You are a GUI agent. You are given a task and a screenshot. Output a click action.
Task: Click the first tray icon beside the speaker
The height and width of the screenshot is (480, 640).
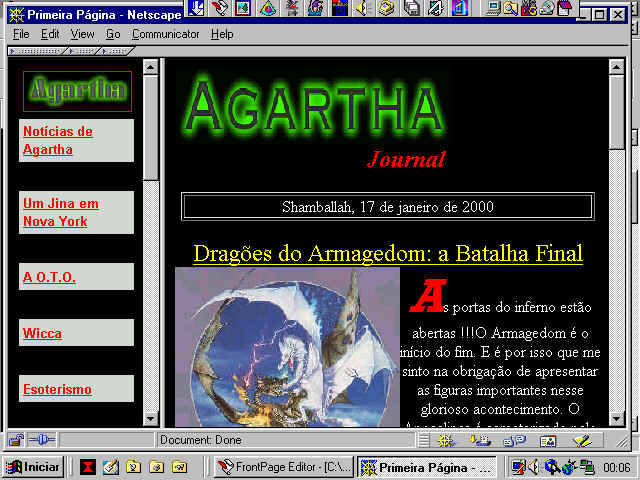click(518, 467)
